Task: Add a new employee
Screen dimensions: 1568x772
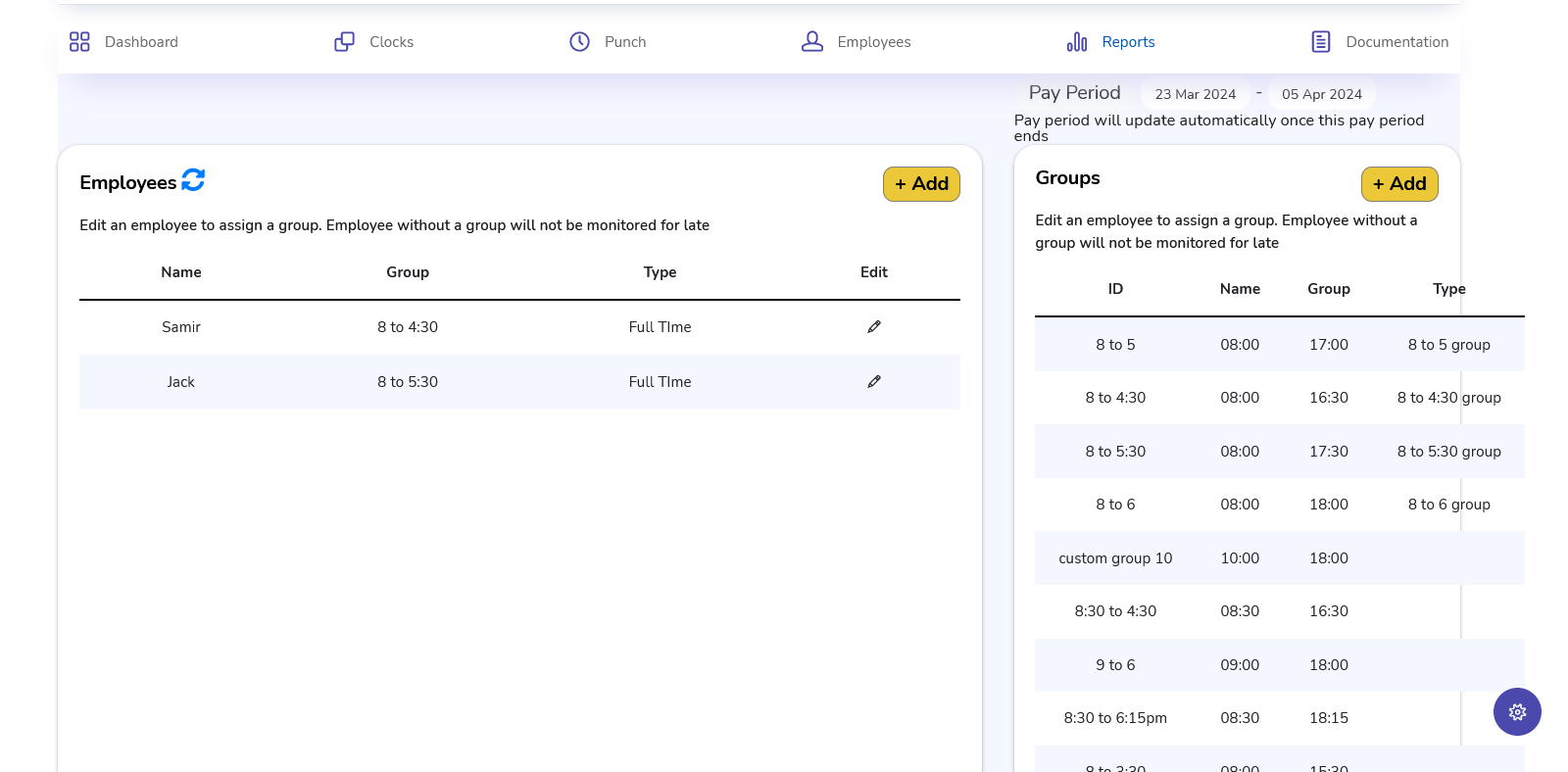Action: point(920,184)
